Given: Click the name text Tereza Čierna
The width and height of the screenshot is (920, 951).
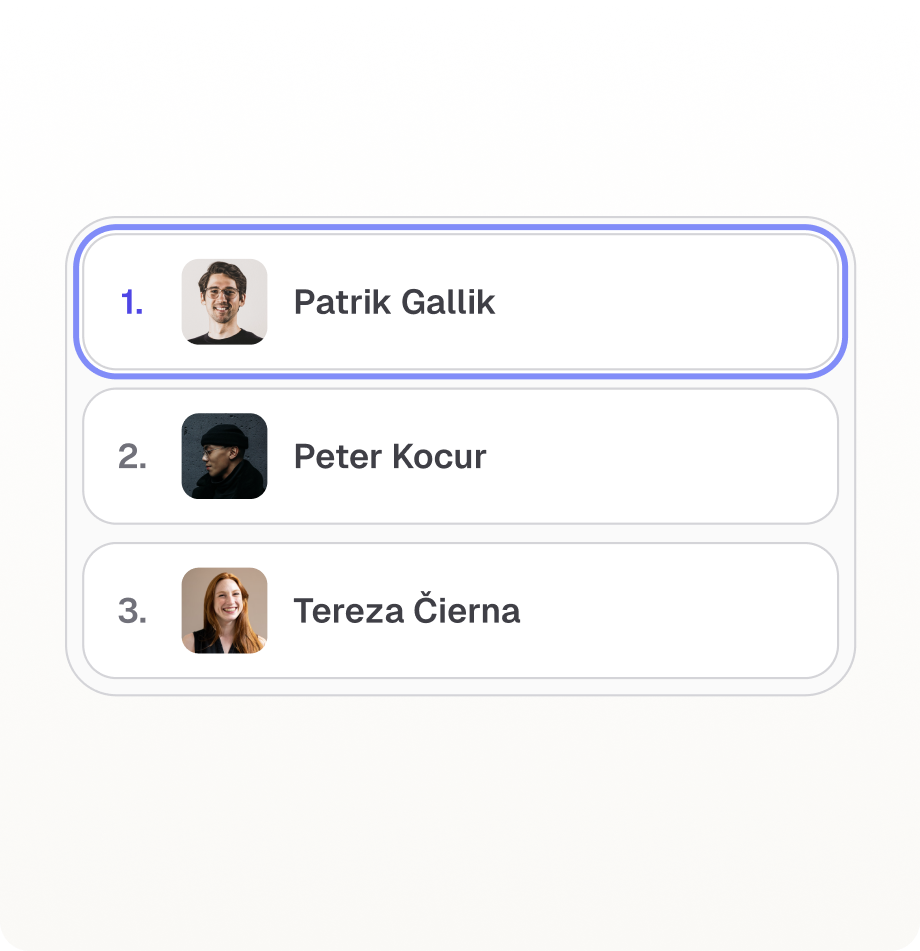Looking at the screenshot, I should [406, 611].
